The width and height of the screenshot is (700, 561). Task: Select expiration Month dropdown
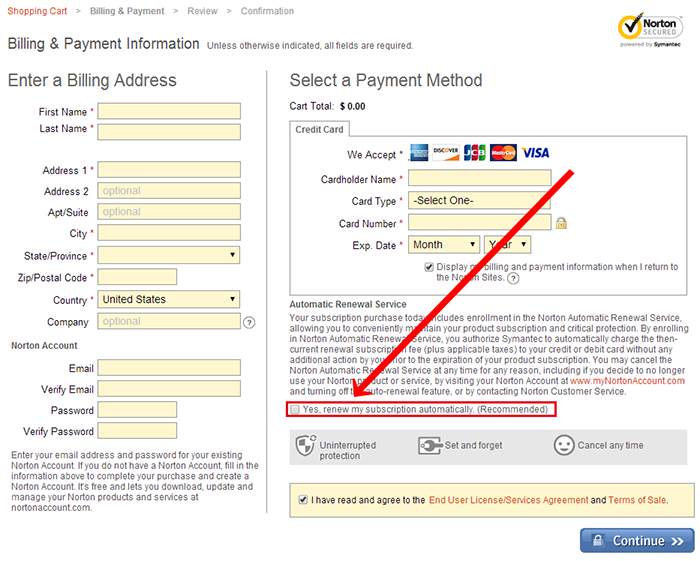point(444,244)
